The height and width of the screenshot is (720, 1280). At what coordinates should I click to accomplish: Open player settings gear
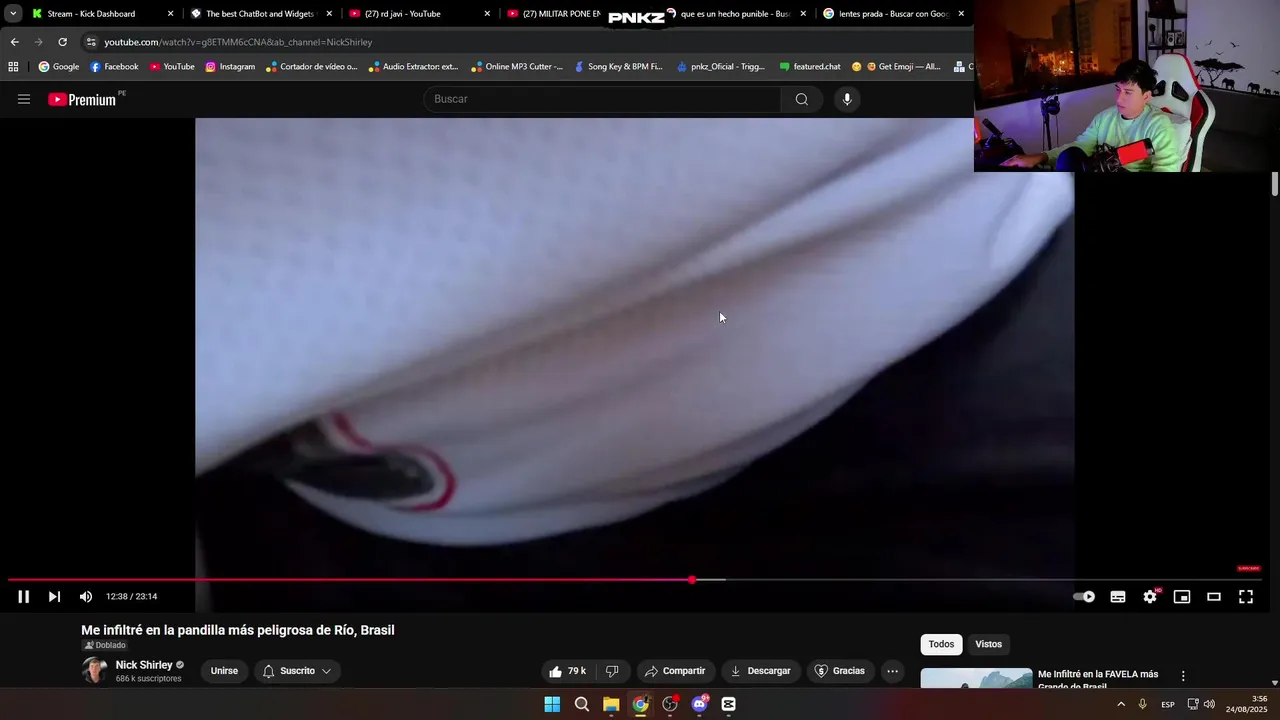click(1150, 597)
